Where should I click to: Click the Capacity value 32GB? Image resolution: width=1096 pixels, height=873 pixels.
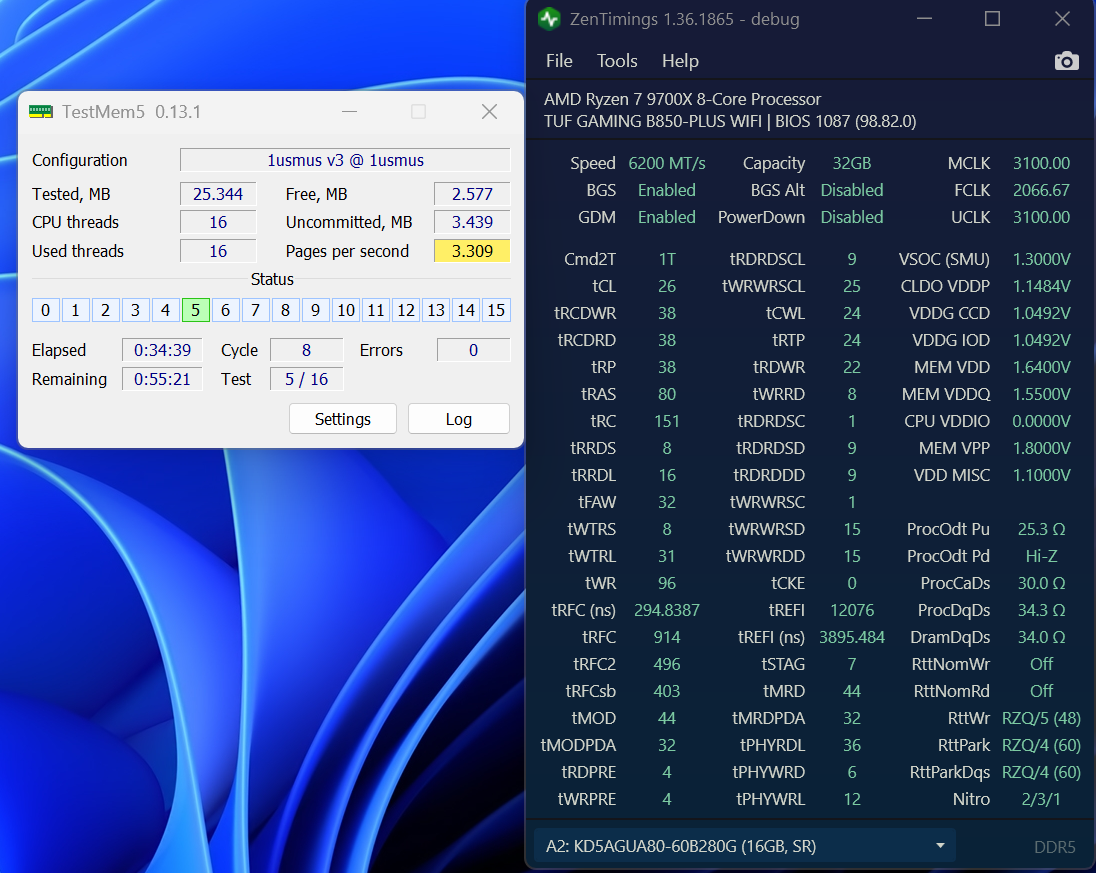[851, 163]
